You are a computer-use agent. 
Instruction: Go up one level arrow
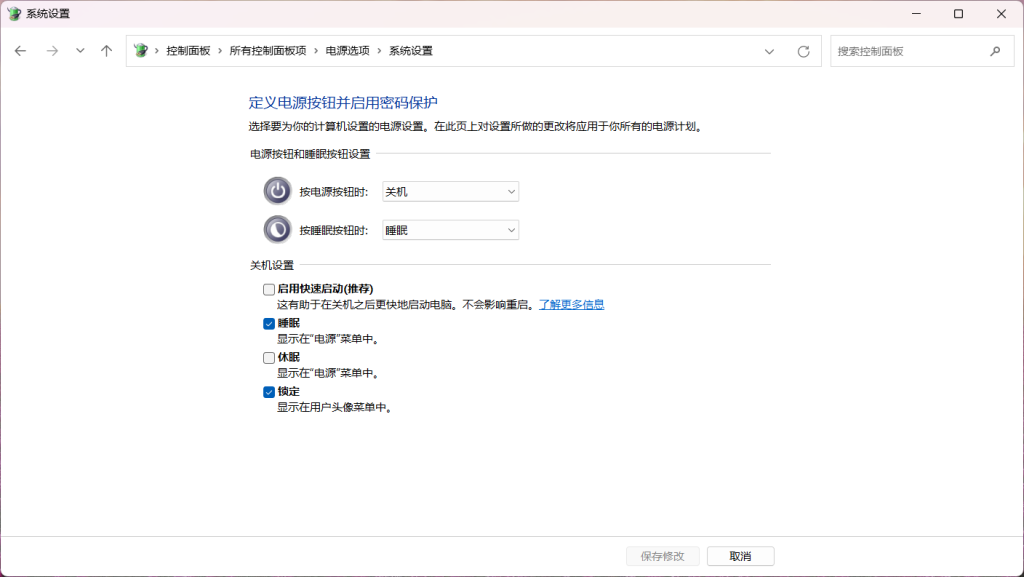pyautogui.click(x=106, y=51)
